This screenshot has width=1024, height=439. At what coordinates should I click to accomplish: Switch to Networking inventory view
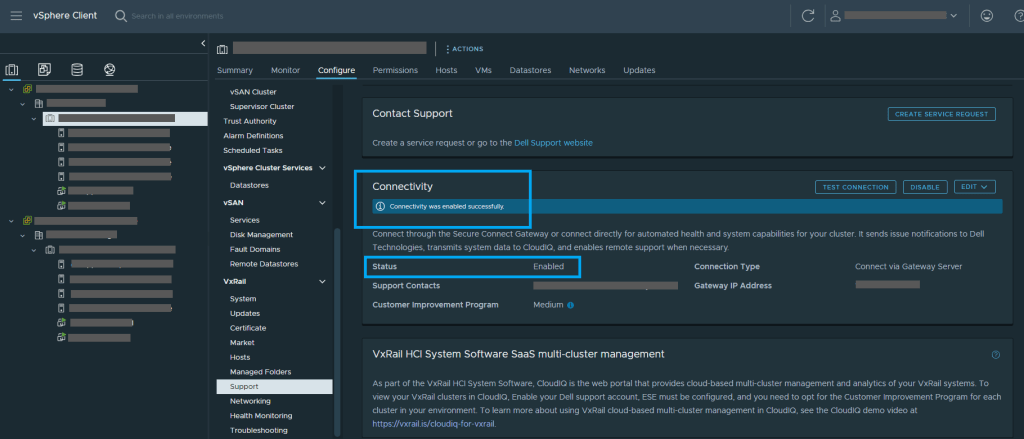coord(109,70)
